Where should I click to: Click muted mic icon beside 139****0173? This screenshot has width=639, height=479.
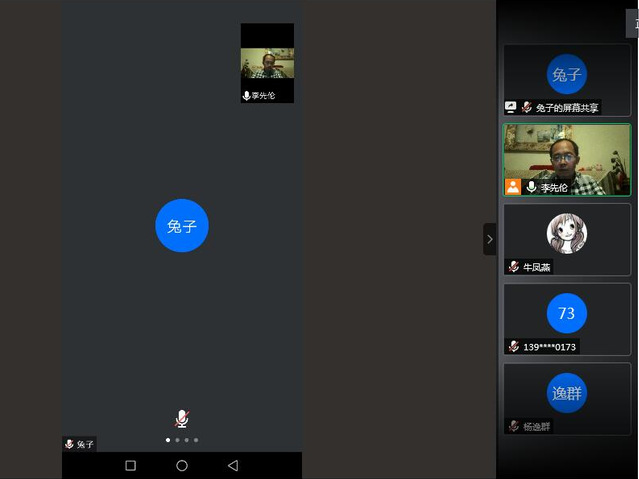pyautogui.click(x=514, y=346)
